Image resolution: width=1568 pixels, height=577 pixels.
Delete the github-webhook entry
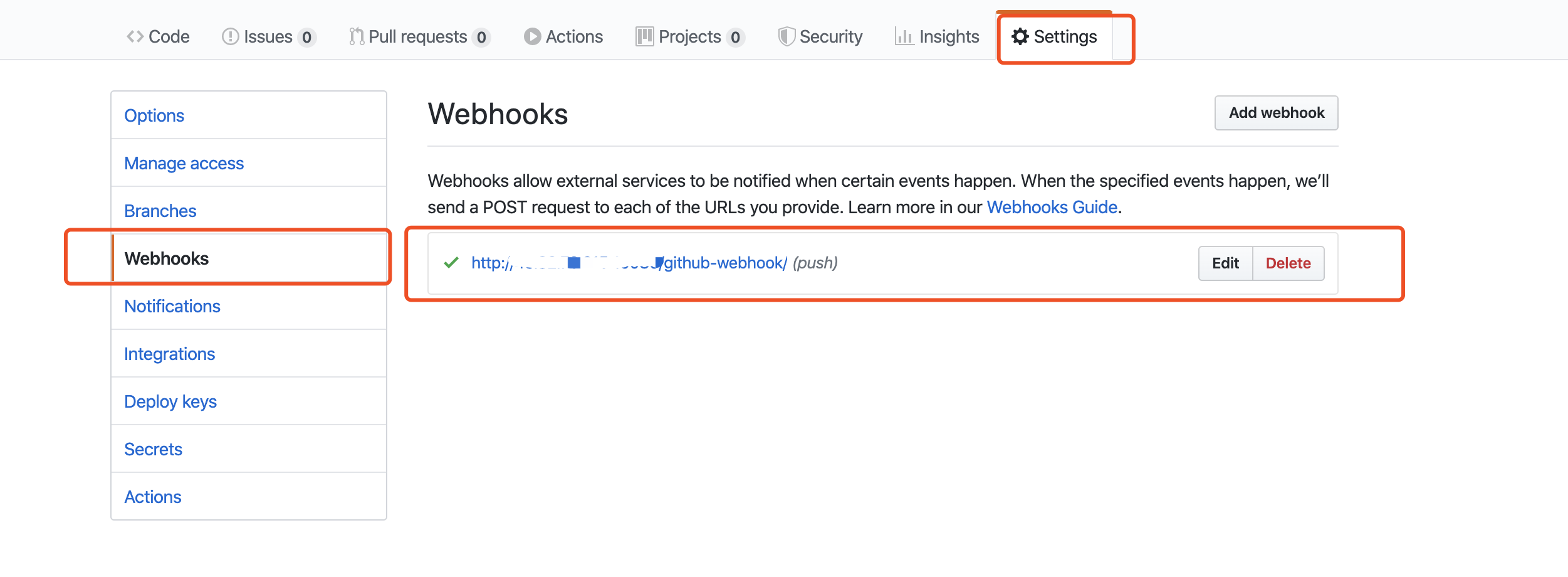point(1288,263)
